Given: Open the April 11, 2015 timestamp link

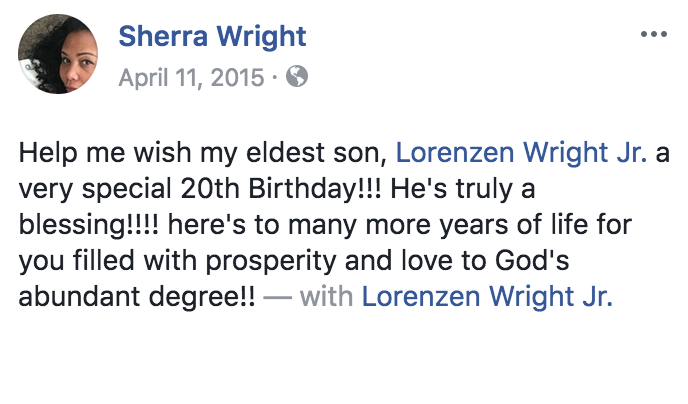Looking at the screenshot, I should coord(191,78).
